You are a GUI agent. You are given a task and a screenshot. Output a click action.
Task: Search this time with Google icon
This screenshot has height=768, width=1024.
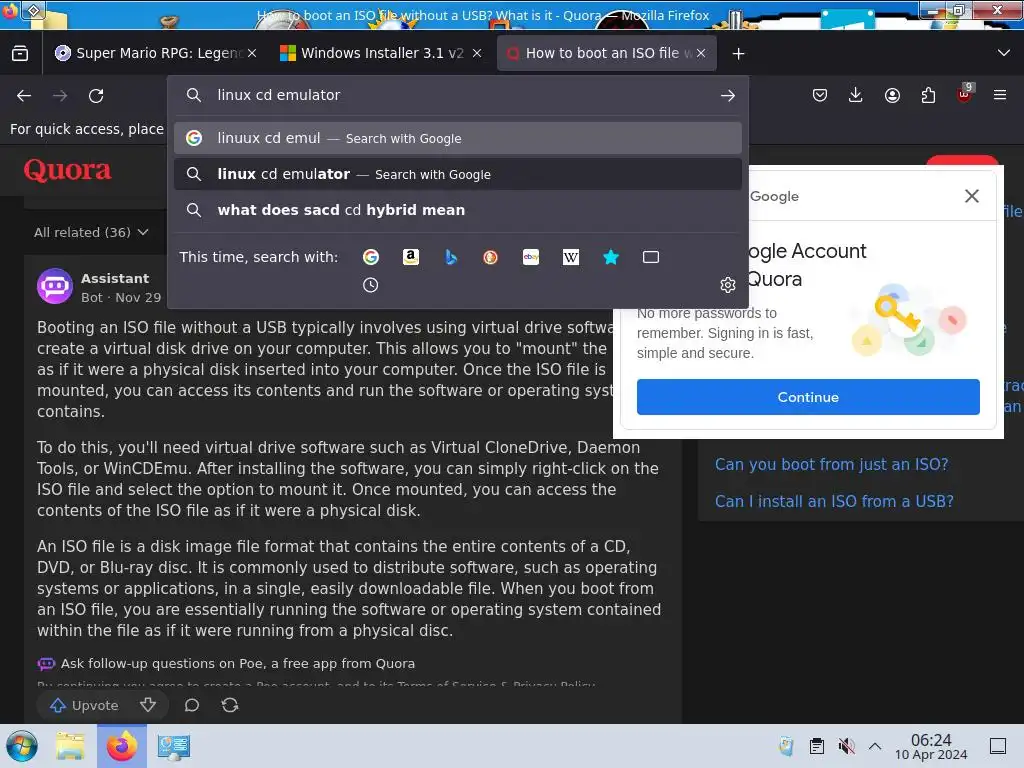(x=371, y=257)
